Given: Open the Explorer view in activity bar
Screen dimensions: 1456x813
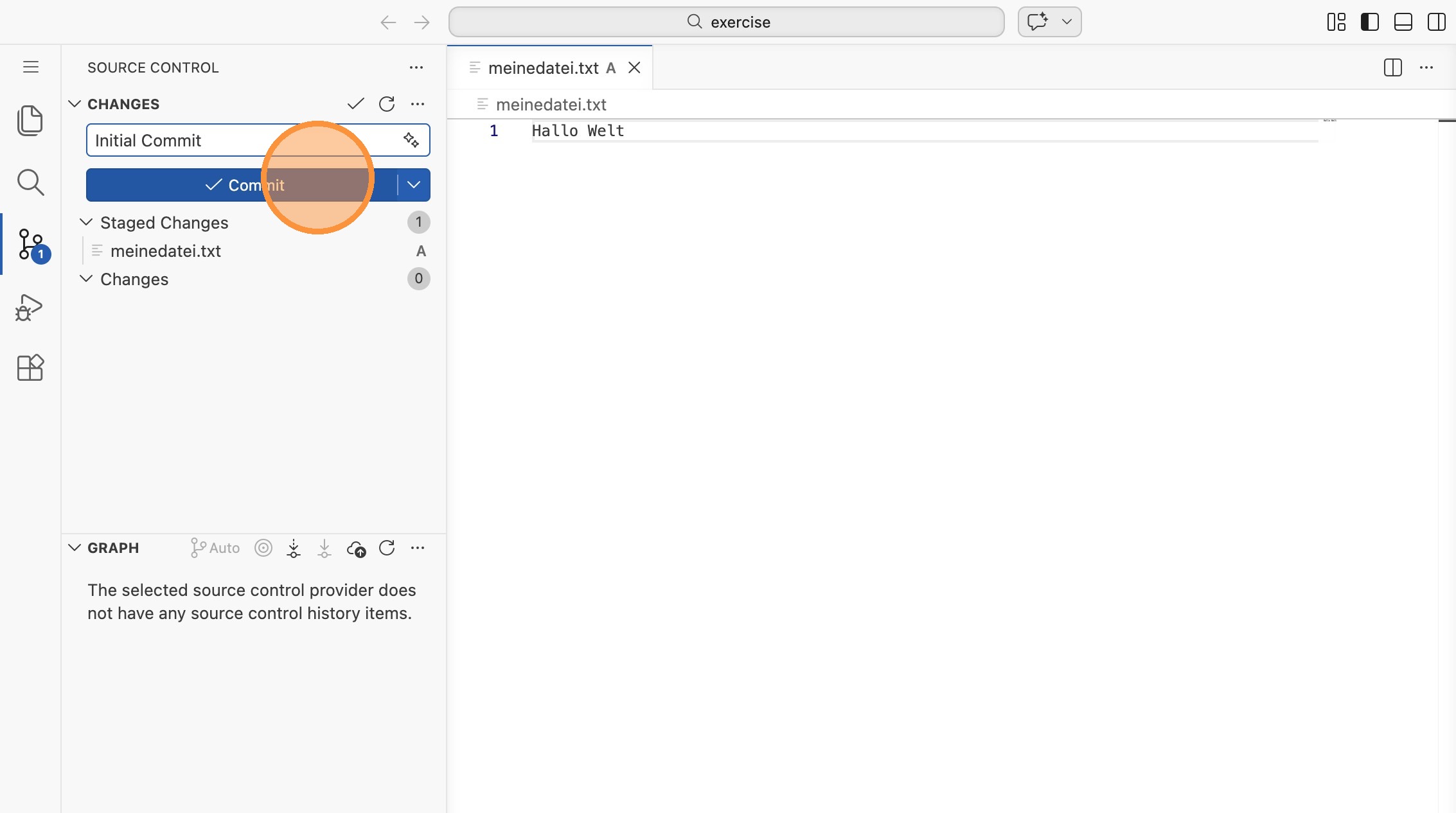Looking at the screenshot, I should point(30,120).
